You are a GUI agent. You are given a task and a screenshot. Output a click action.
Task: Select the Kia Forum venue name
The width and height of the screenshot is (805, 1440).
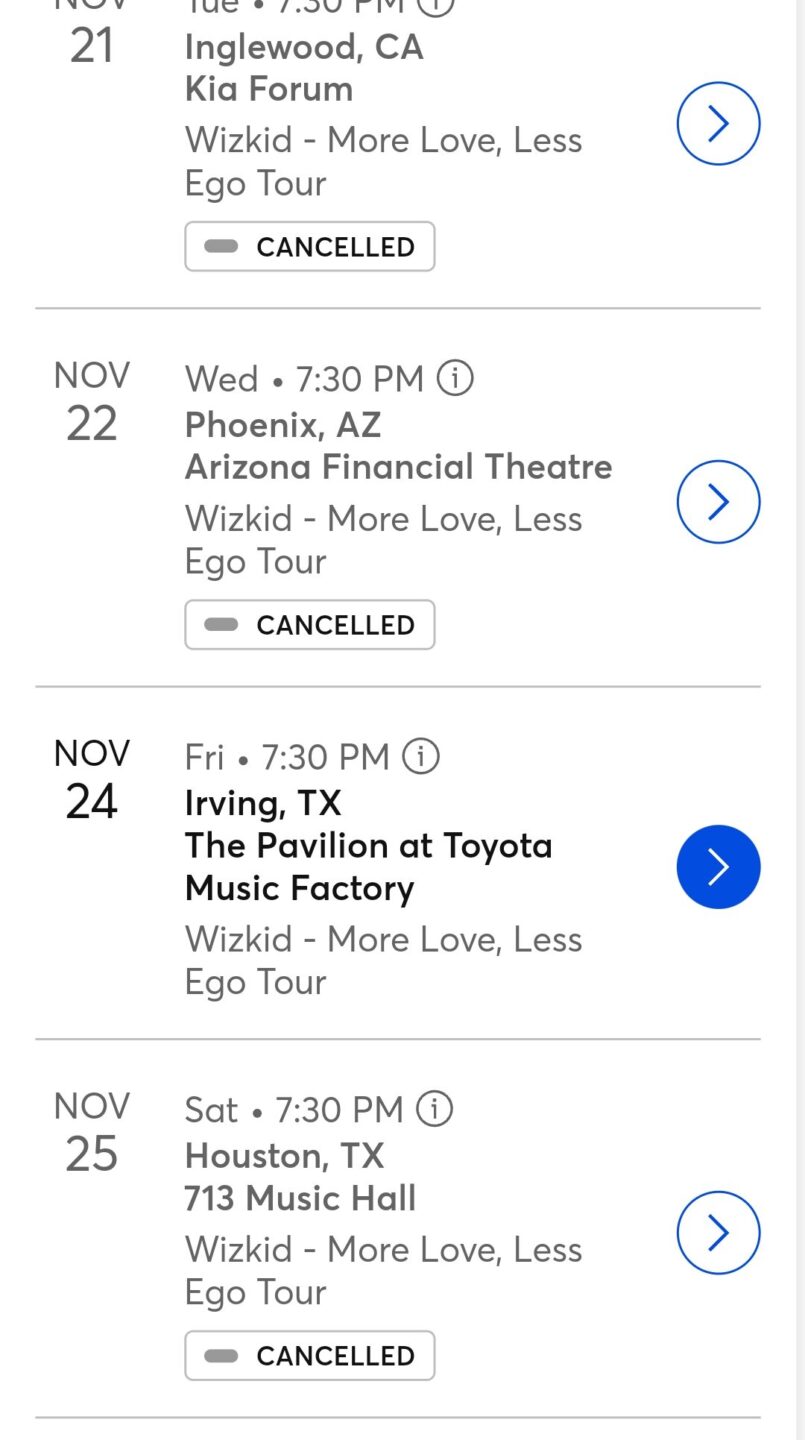pos(269,89)
